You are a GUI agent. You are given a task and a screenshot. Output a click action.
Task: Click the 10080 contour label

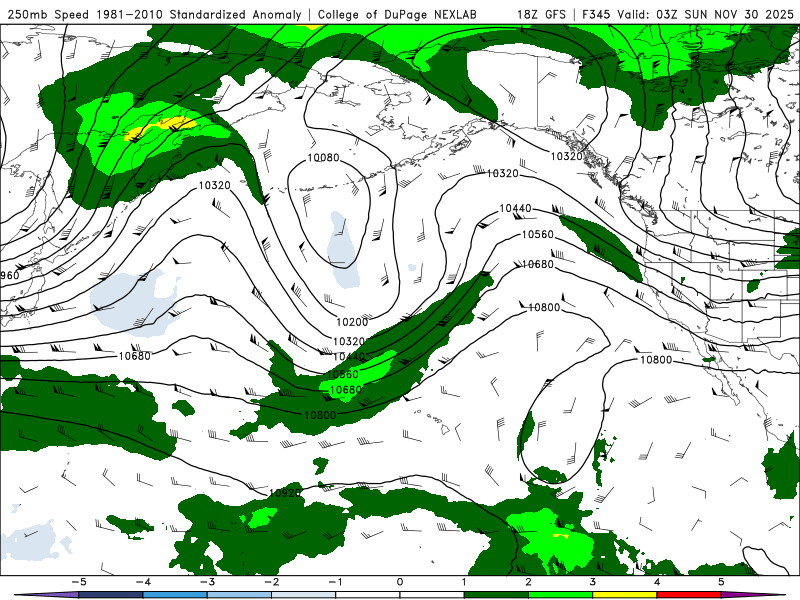[323, 158]
